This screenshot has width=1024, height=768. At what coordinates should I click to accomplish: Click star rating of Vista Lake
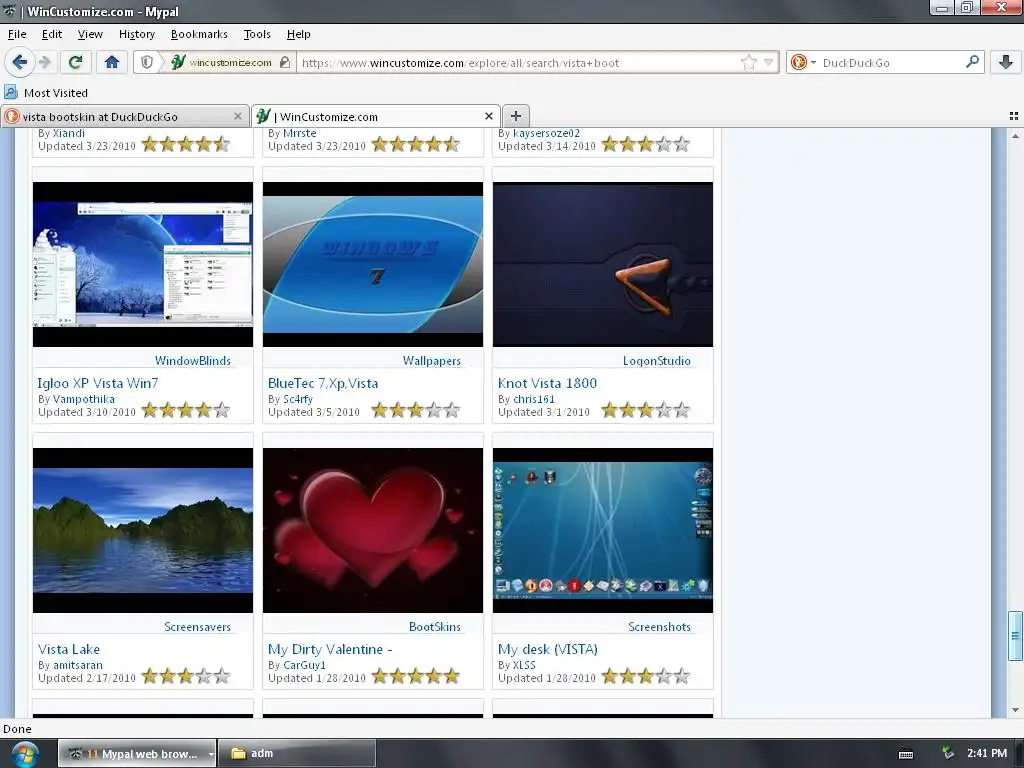[185, 676]
